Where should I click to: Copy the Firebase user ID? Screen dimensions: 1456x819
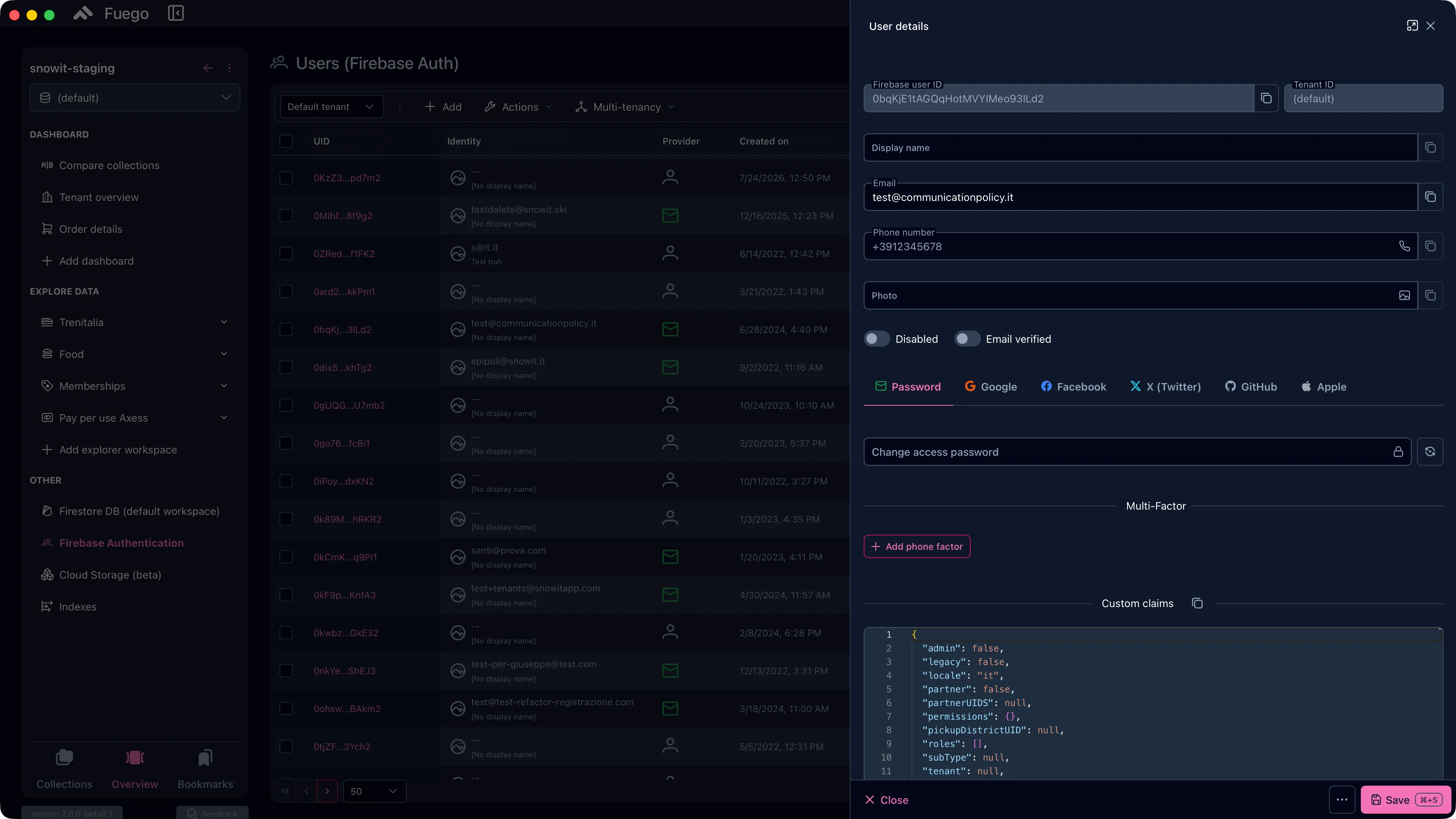pyautogui.click(x=1266, y=98)
